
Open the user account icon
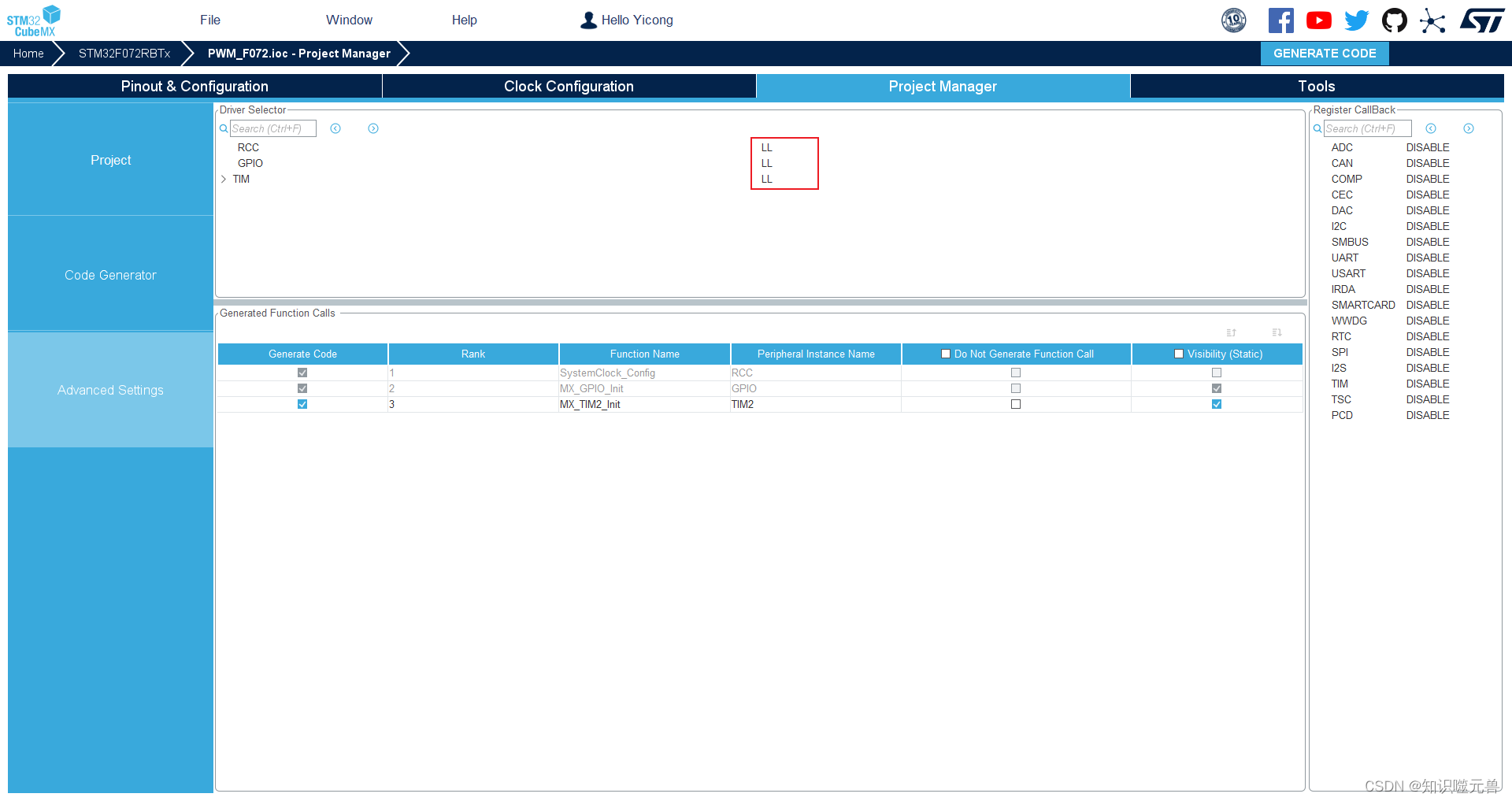[588, 20]
